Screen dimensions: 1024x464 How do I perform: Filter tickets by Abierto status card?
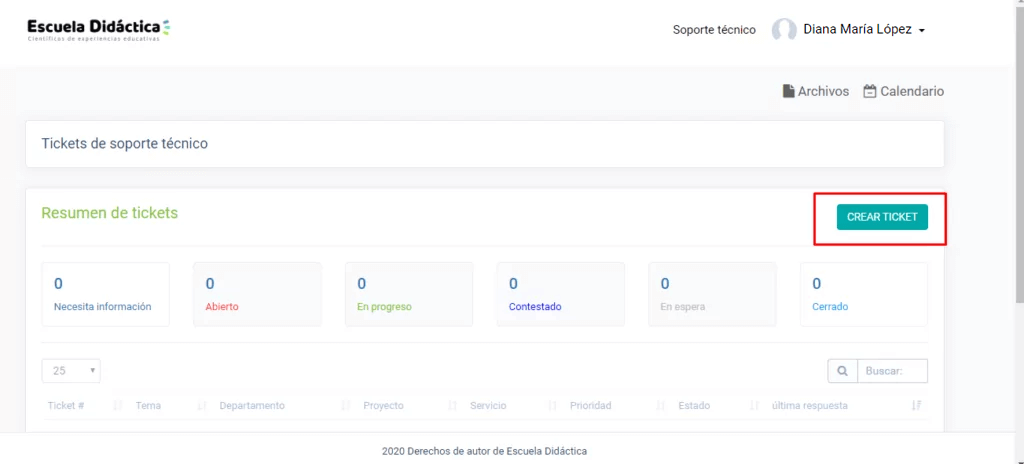pos(257,294)
